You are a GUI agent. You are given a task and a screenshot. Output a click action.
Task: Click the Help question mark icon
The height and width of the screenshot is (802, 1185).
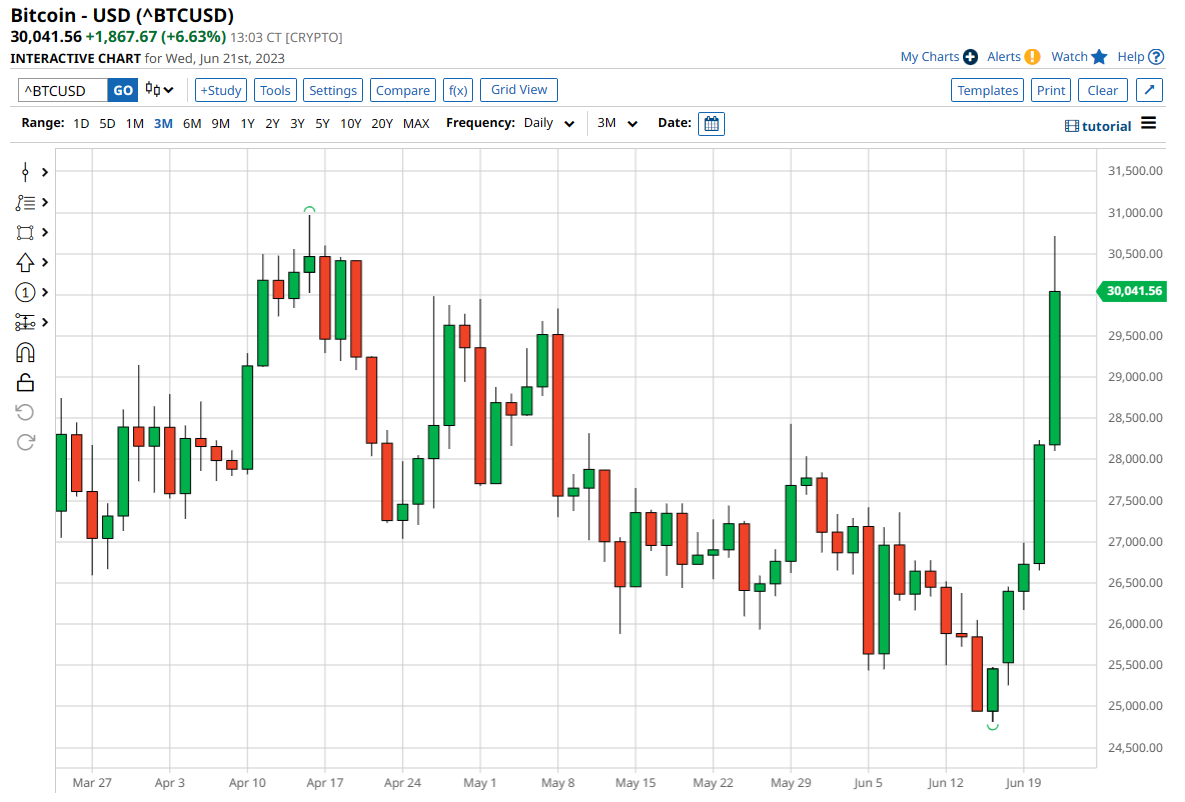pos(1156,57)
